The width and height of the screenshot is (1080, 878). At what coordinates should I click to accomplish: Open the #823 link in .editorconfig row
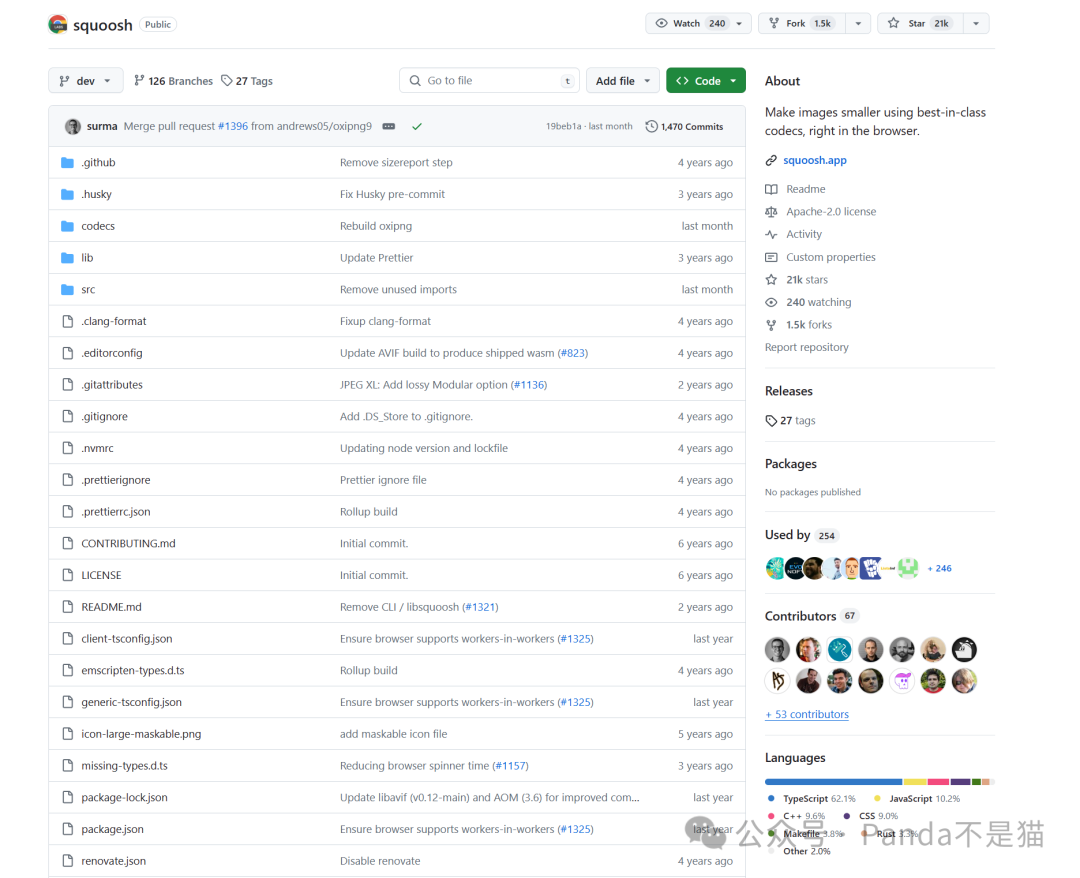573,353
